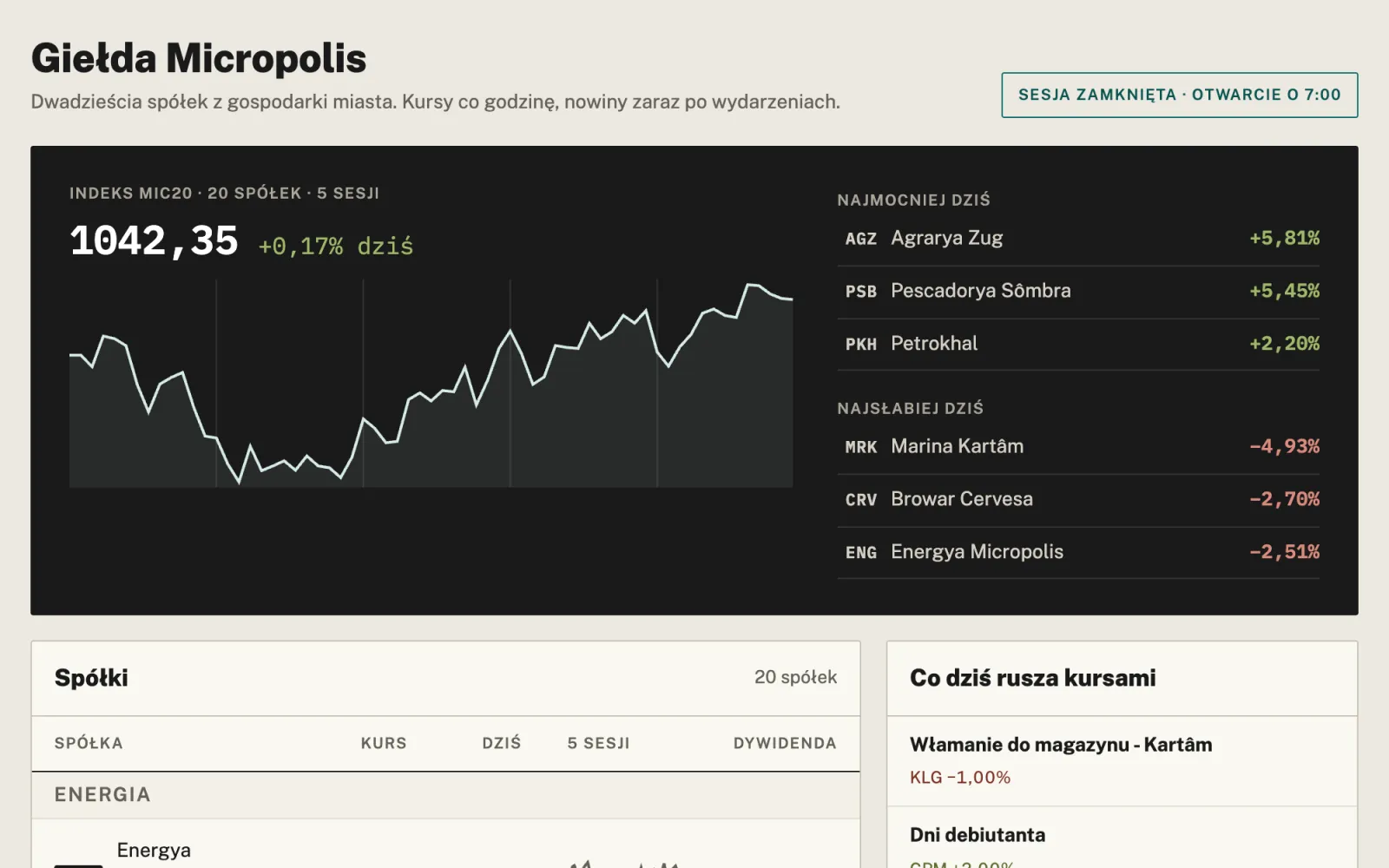Open Energya Micropolis in weakest list
The height and width of the screenshot is (868, 1389).
(1078, 553)
